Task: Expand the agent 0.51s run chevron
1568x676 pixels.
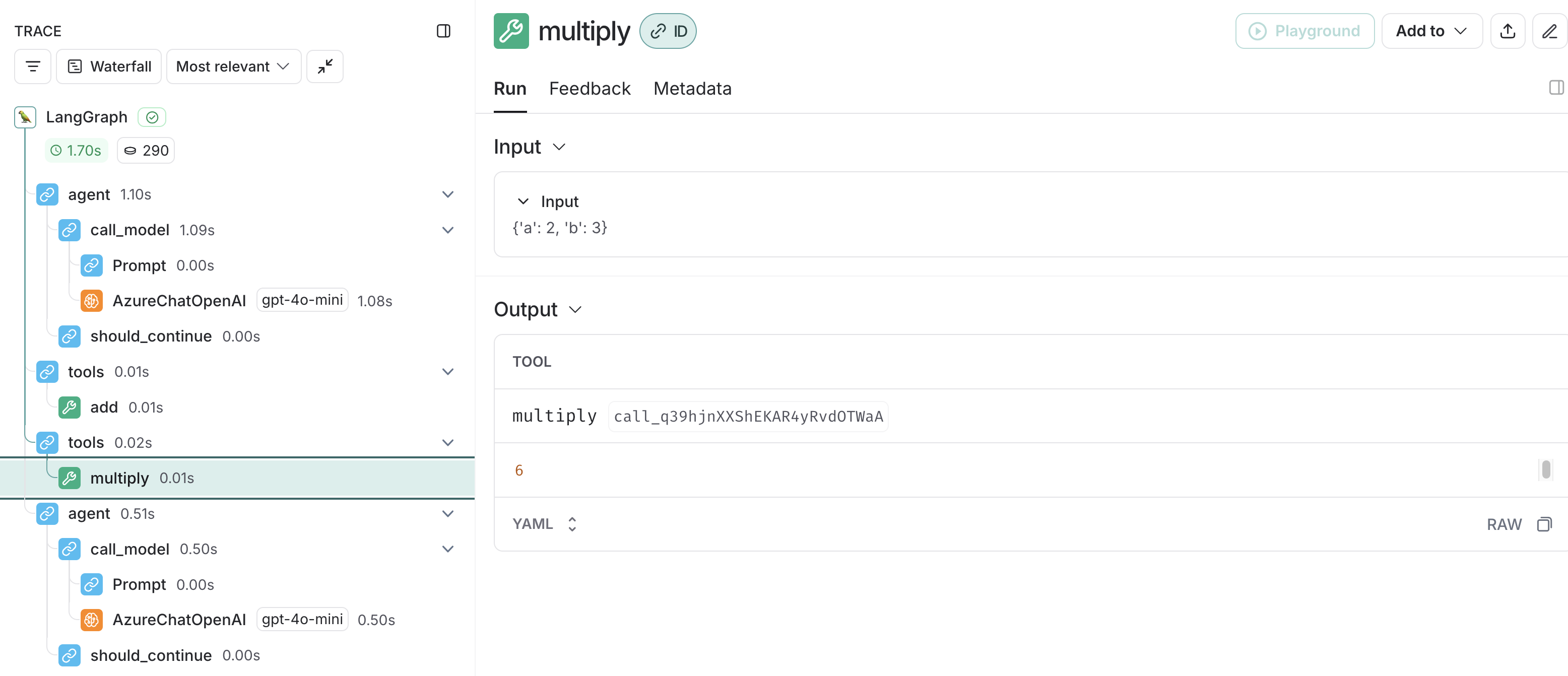Action: point(448,513)
